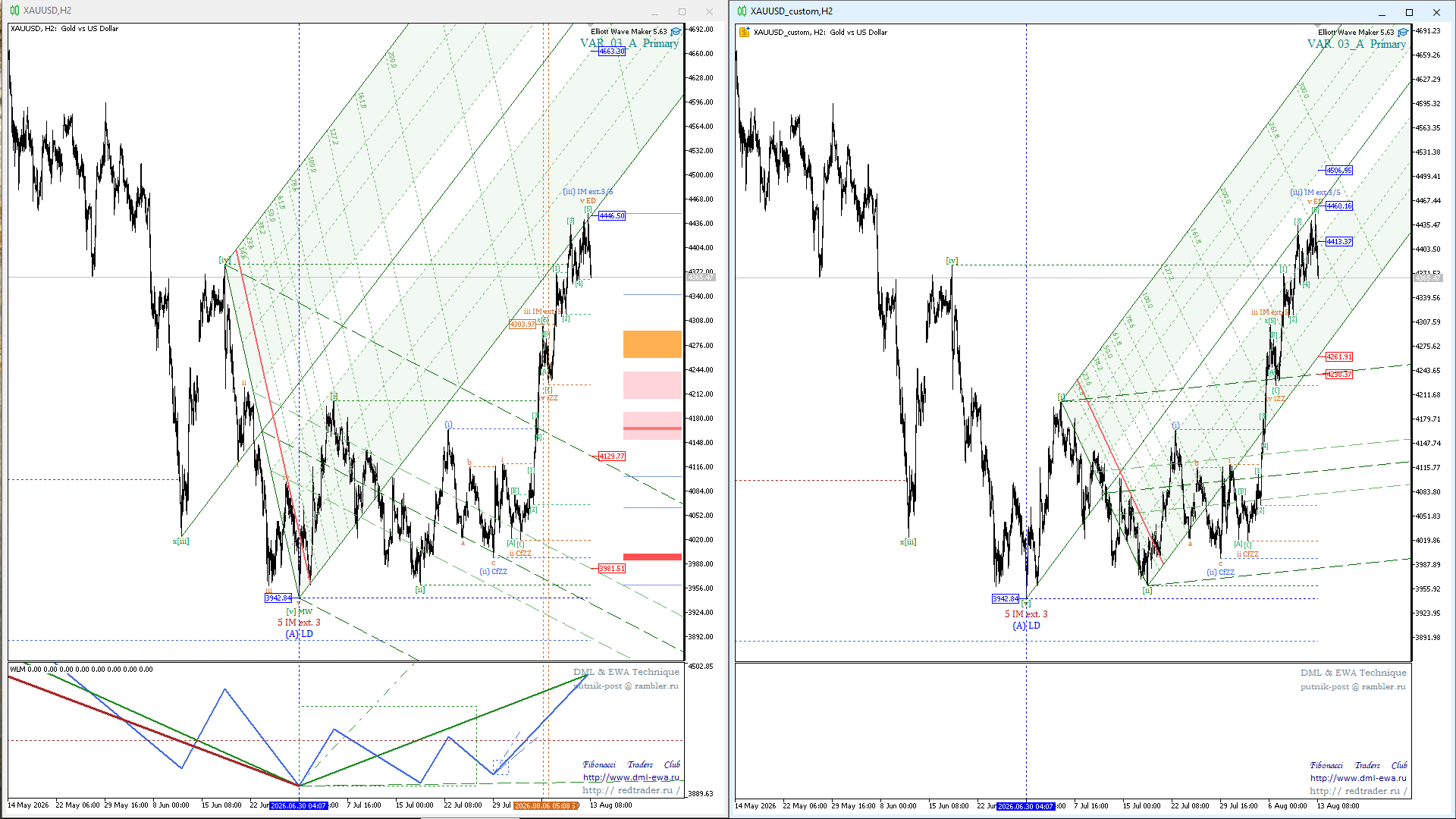Screen dimensions: 1456x819
Task: Click the orange 4303.97 price label
Action: (522, 325)
